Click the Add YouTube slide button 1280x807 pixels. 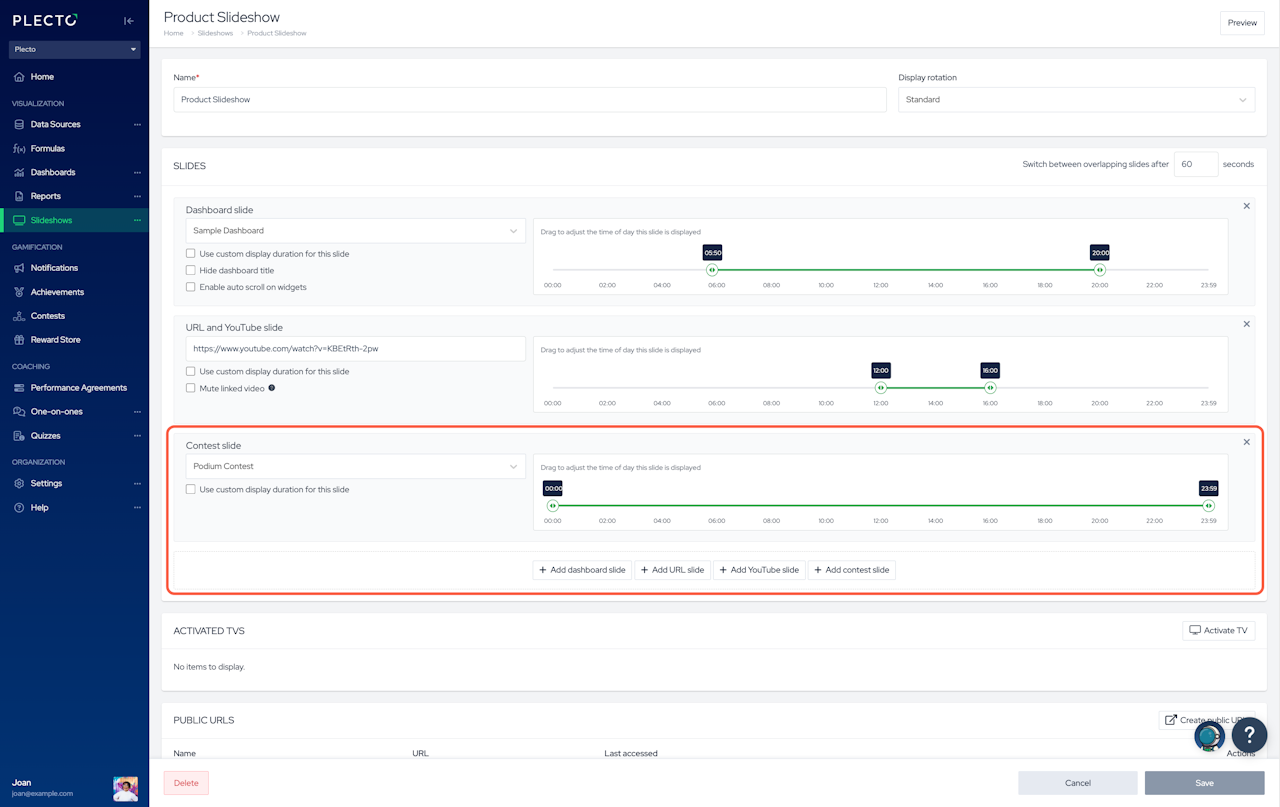click(x=759, y=570)
